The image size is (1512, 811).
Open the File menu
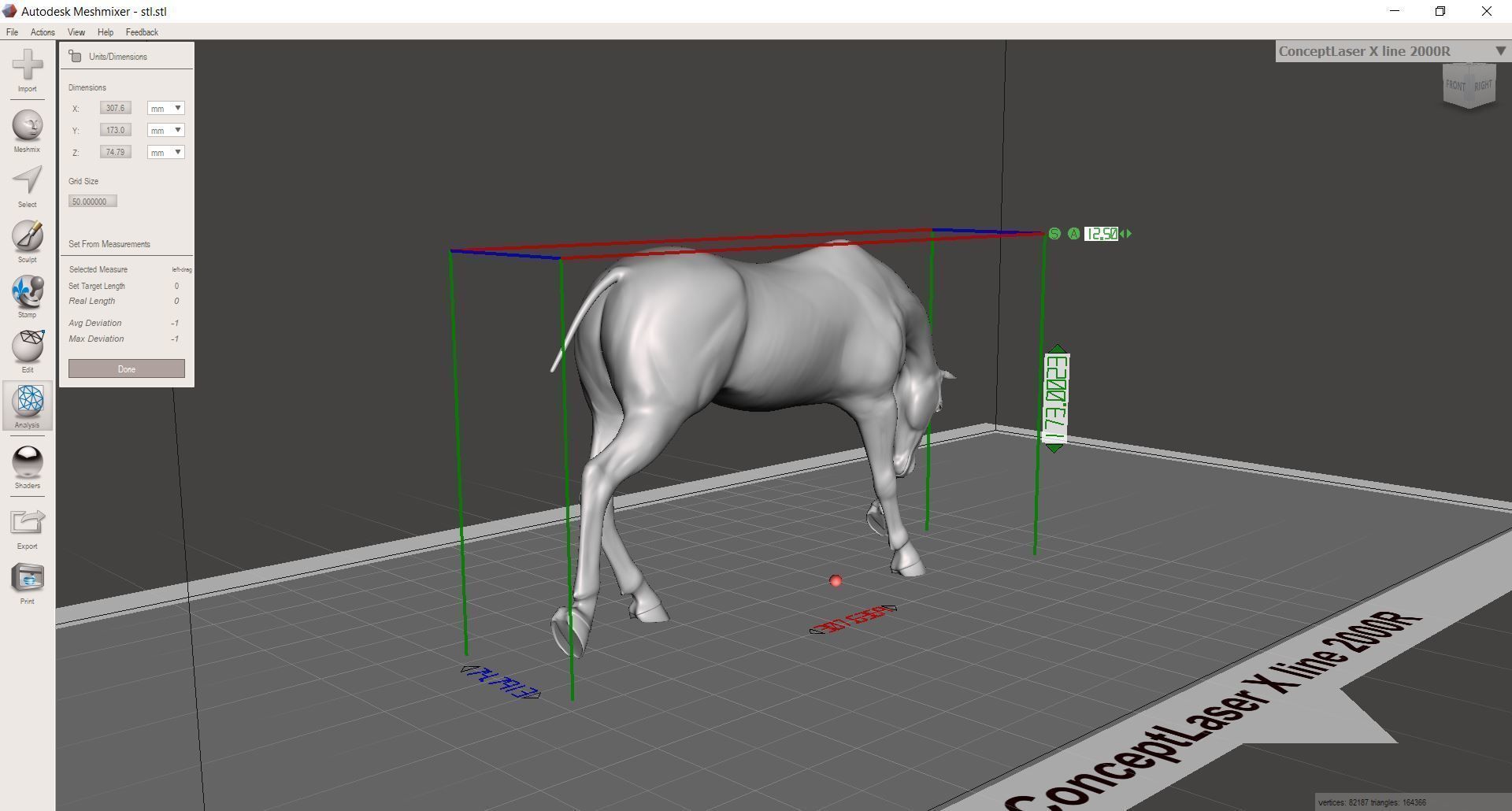tap(13, 32)
